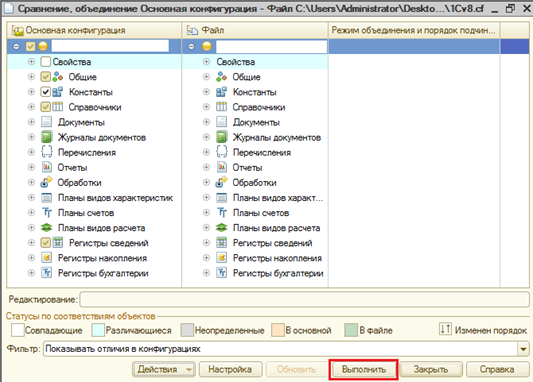Image resolution: width=533 pixels, height=382 pixels.
Task: Check the Свойства checkbox
Action: (x=46, y=62)
